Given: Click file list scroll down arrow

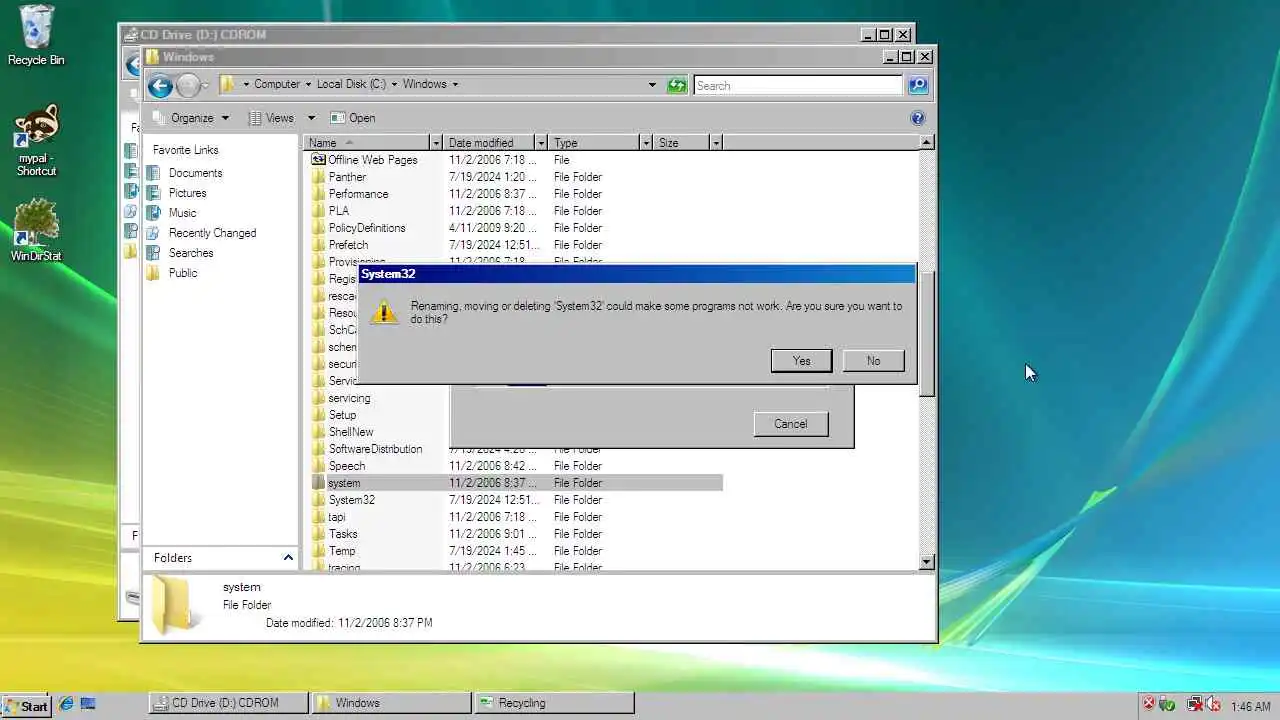Looking at the screenshot, I should (x=926, y=562).
